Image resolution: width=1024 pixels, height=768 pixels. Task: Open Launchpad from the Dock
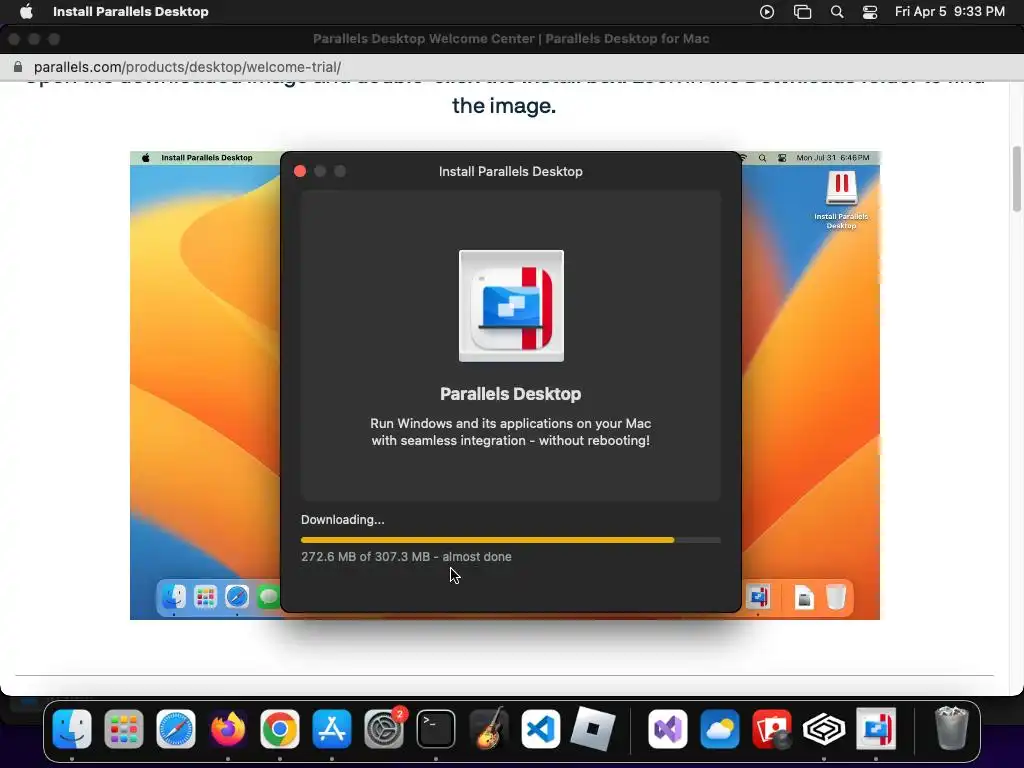coord(123,728)
